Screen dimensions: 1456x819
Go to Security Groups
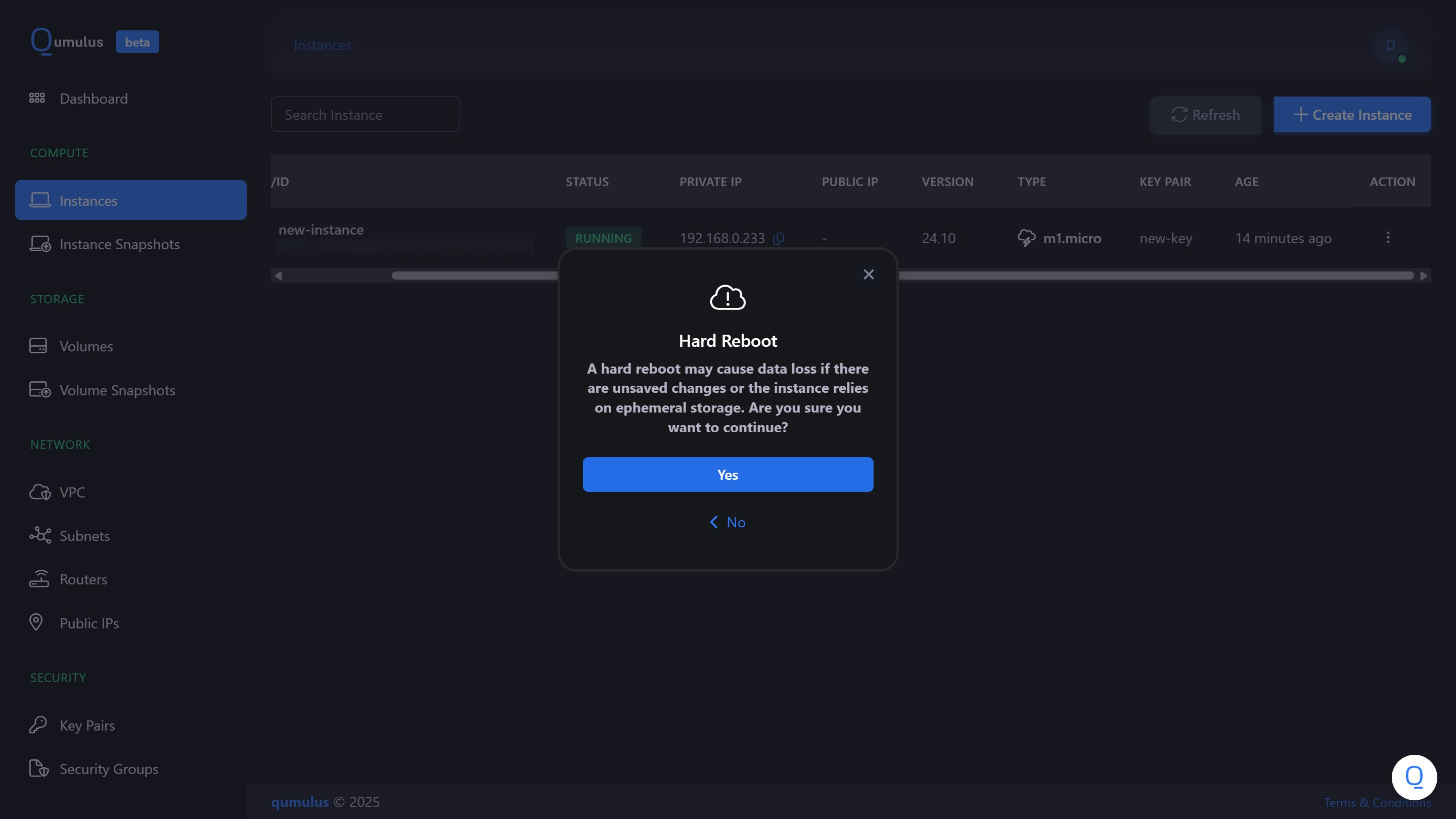coord(109,768)
